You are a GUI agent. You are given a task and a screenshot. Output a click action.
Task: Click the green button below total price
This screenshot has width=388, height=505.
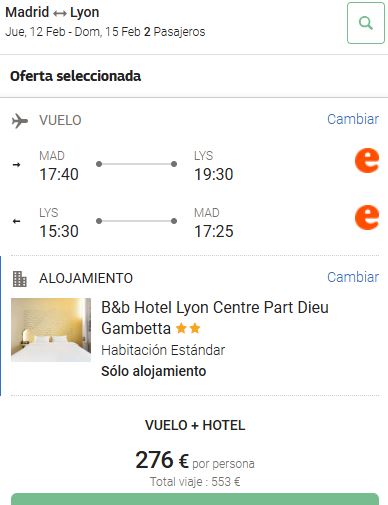coord(195,499)
